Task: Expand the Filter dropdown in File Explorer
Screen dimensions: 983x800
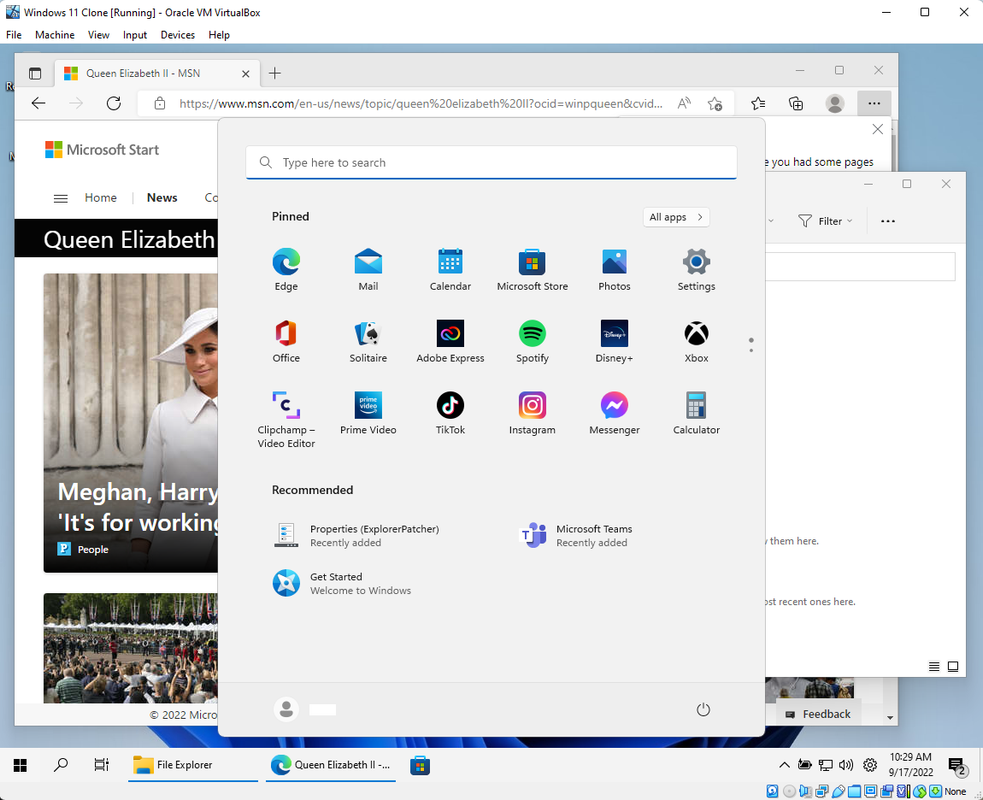Action: click(825, 221)
